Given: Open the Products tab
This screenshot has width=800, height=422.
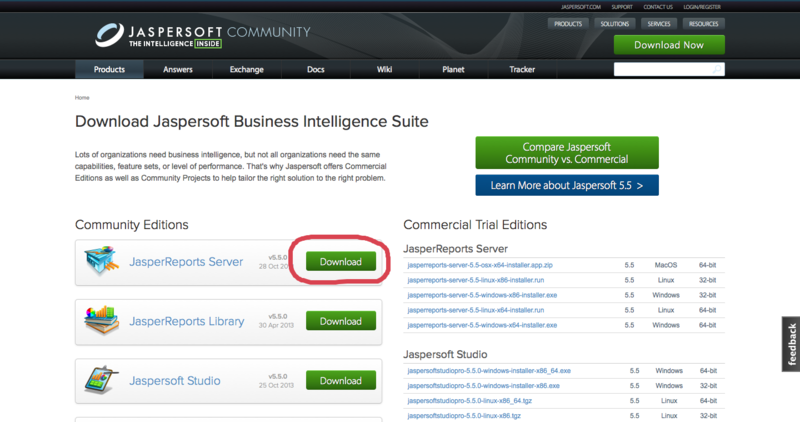Looking at the screenshot, I should tap(109, 69).
